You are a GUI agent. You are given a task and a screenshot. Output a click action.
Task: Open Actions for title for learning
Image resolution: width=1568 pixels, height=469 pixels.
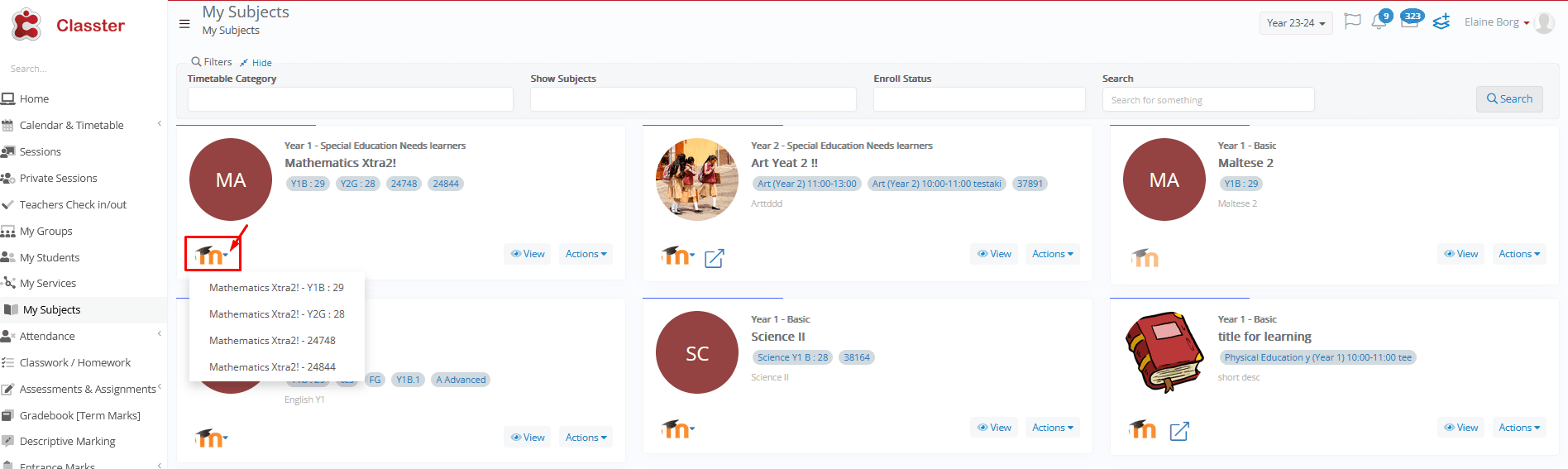[x=1519, y=428]
